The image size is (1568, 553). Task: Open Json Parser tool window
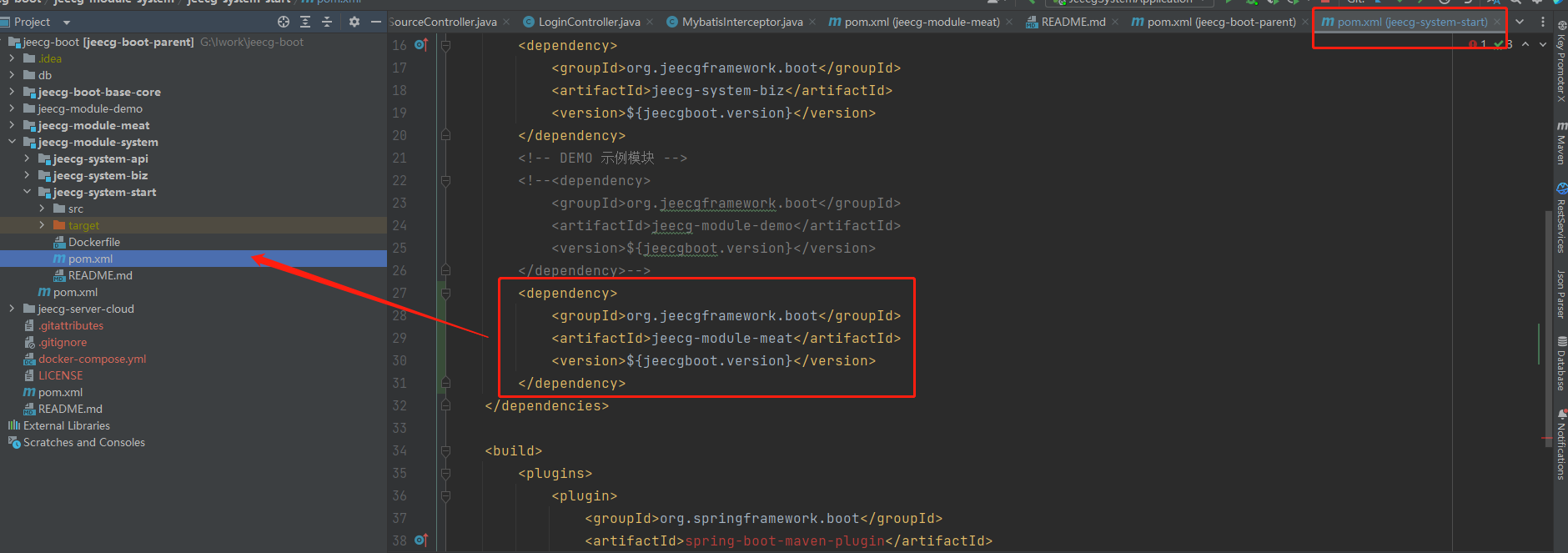click(1560, 294)
